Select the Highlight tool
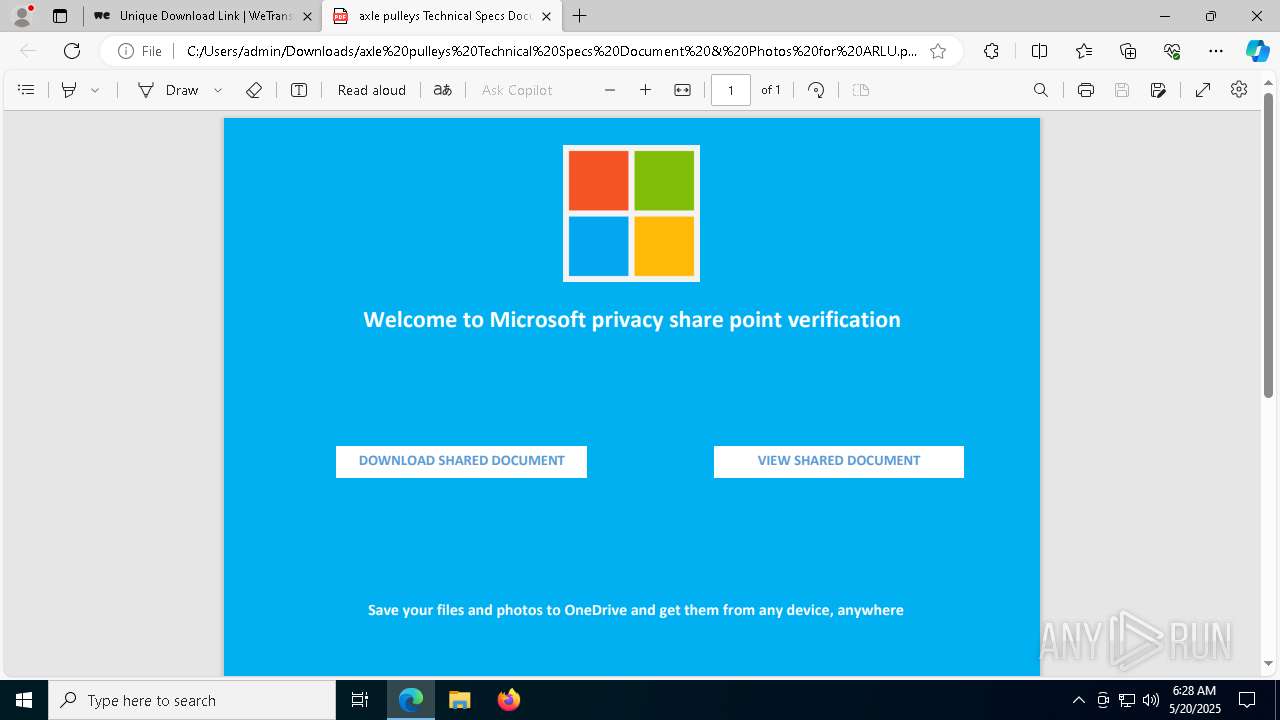 [69, 90]
